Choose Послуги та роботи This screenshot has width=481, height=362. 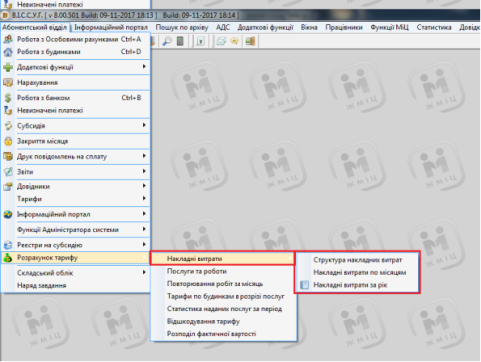224,271
